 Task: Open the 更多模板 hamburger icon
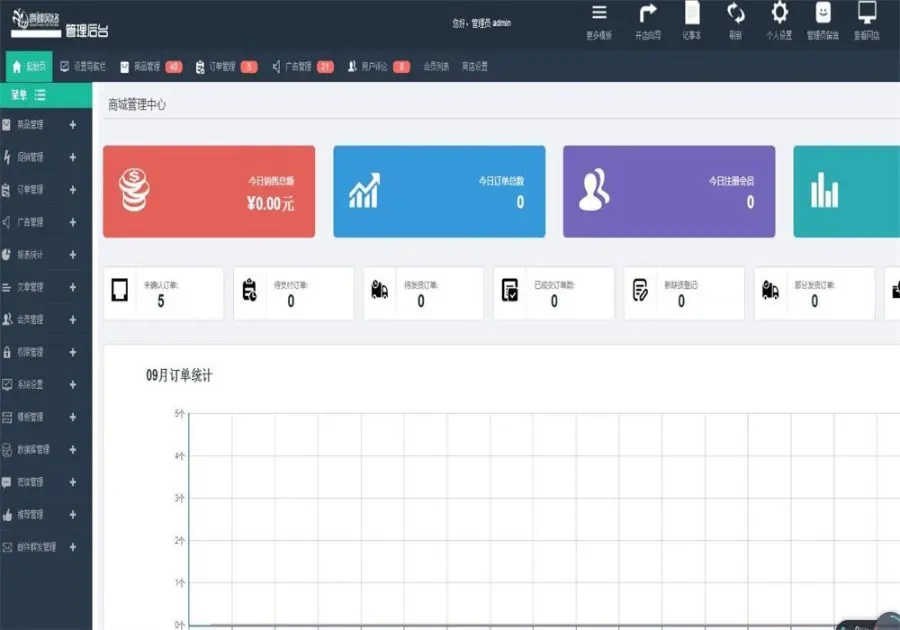[599, 13]
